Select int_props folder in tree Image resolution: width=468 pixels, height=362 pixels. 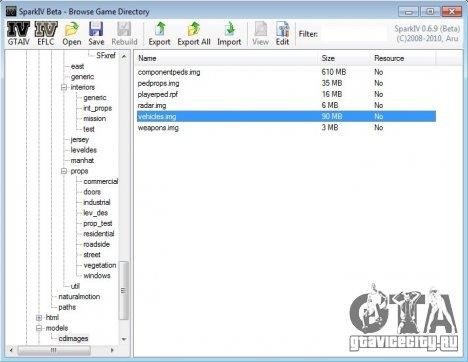[97, 108]
